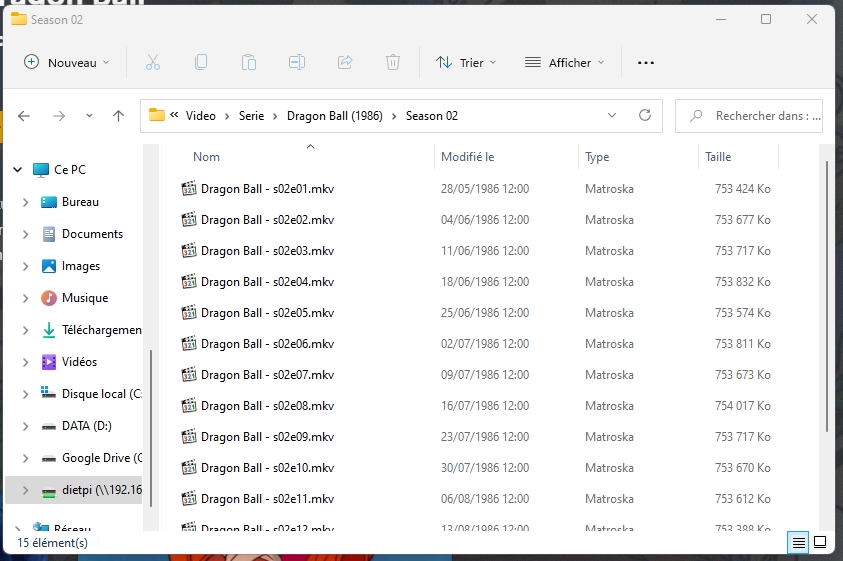Click the file icon of s02e05.mkv
Screen dimensions: 843x561
189,313
